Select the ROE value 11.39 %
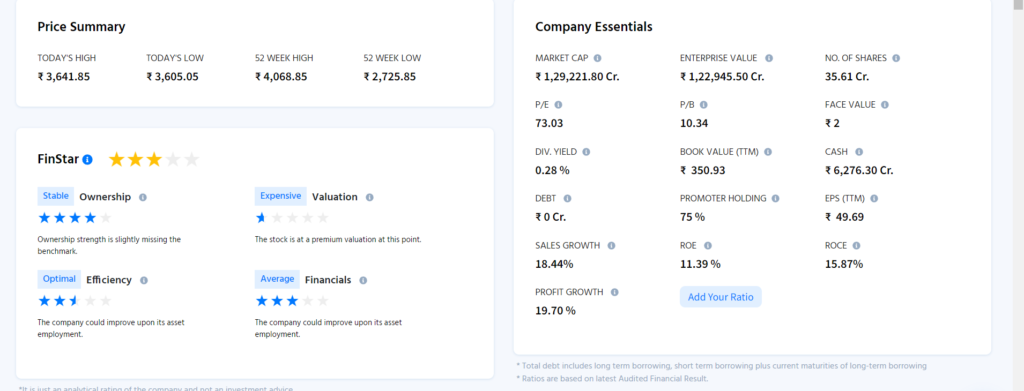 [x=700, y=264]
